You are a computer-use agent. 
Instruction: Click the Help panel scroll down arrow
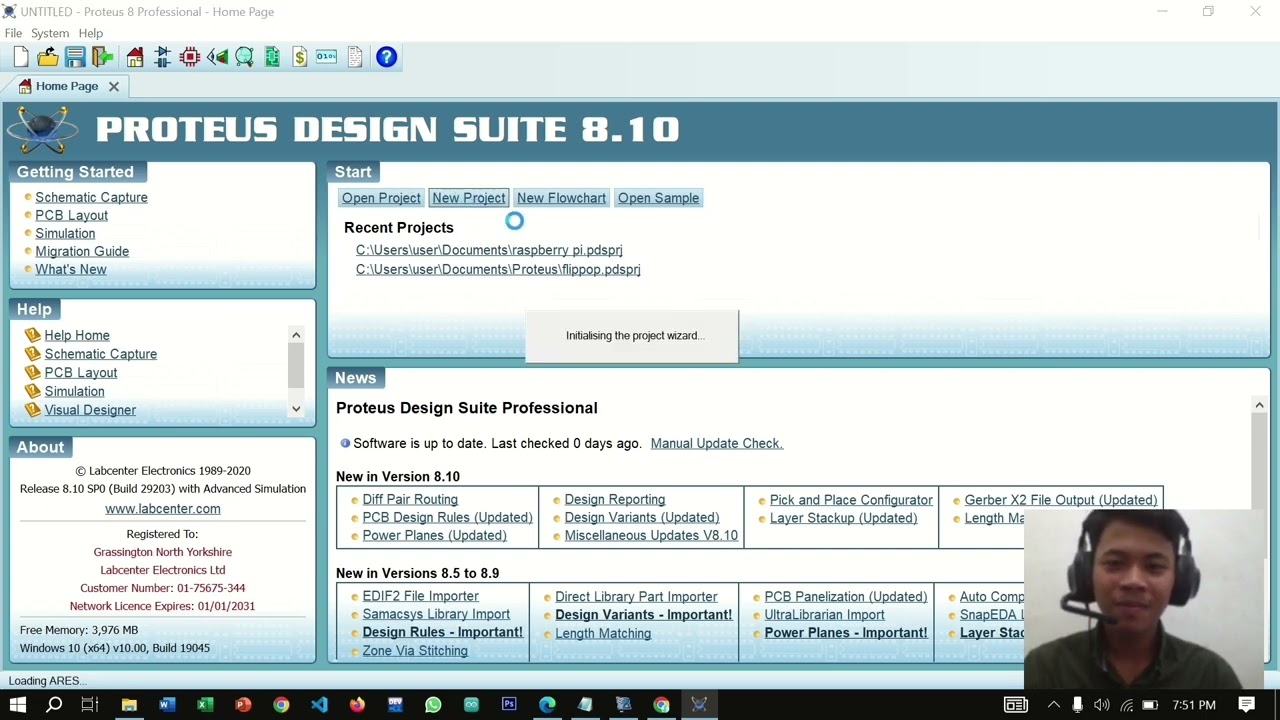coord(296,409)
